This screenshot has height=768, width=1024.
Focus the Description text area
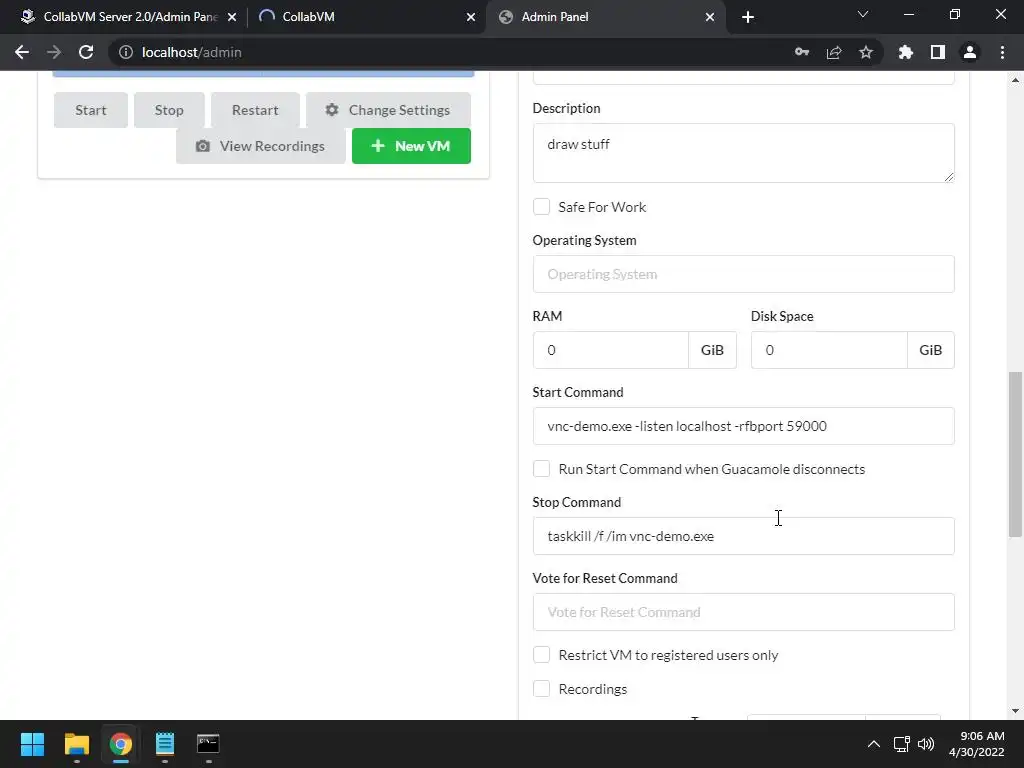tap(743, 153)
